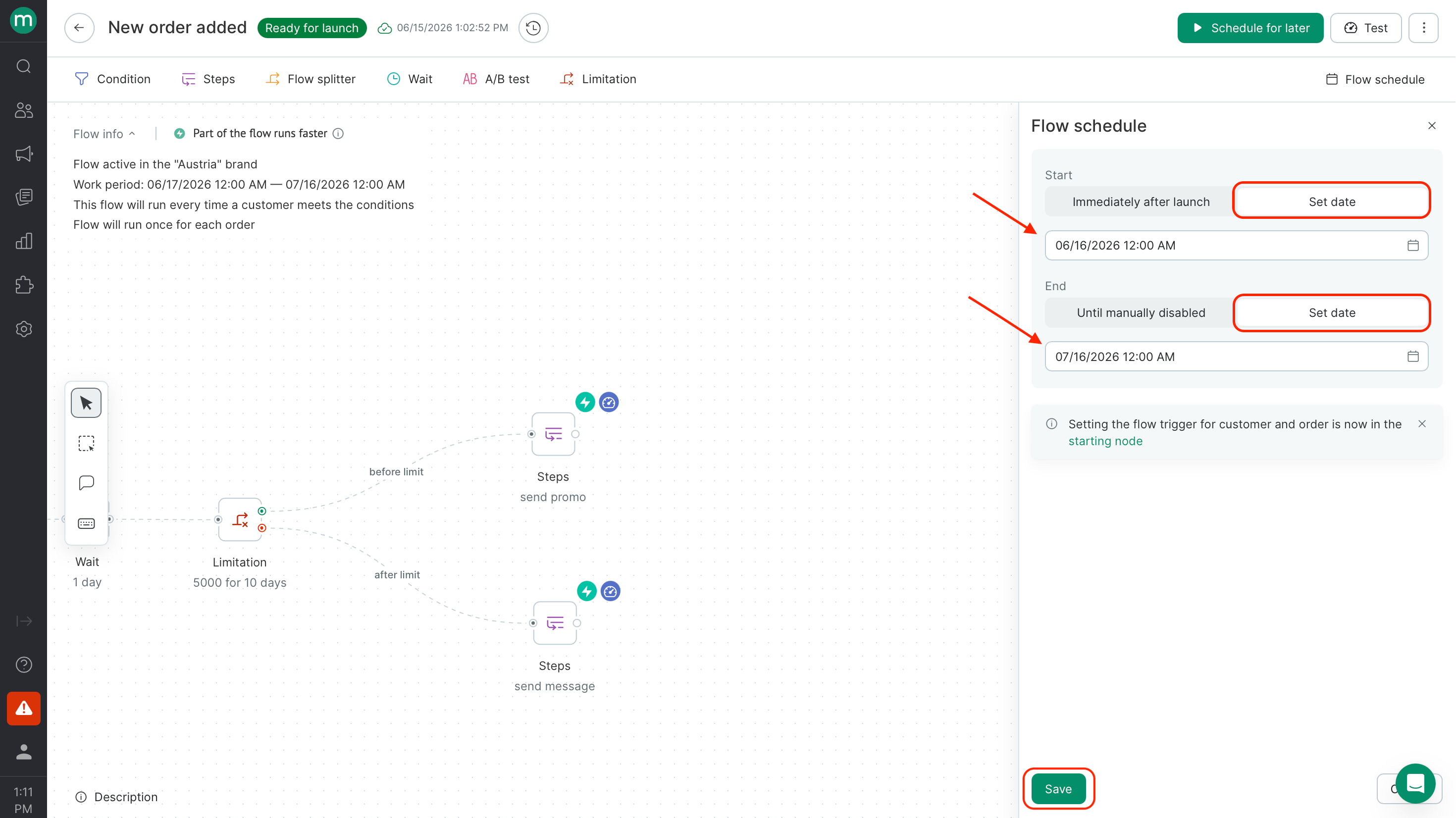The image size is (1456, 818).
Task: Open Flow schedule from toolbar
Action: tap(1375, 80)
